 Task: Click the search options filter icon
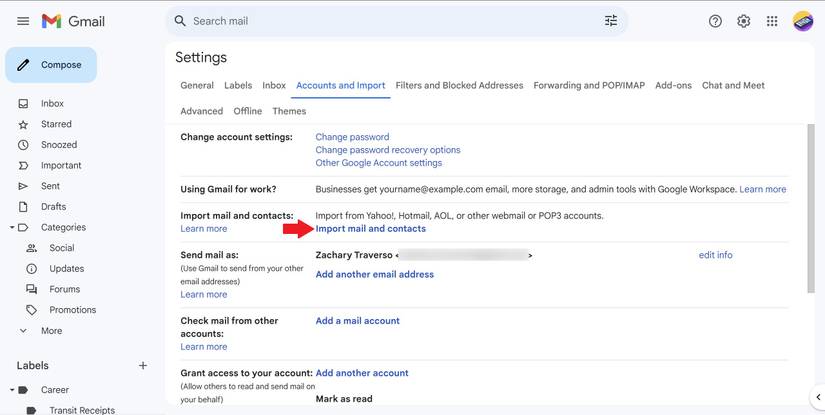(611, 21)
